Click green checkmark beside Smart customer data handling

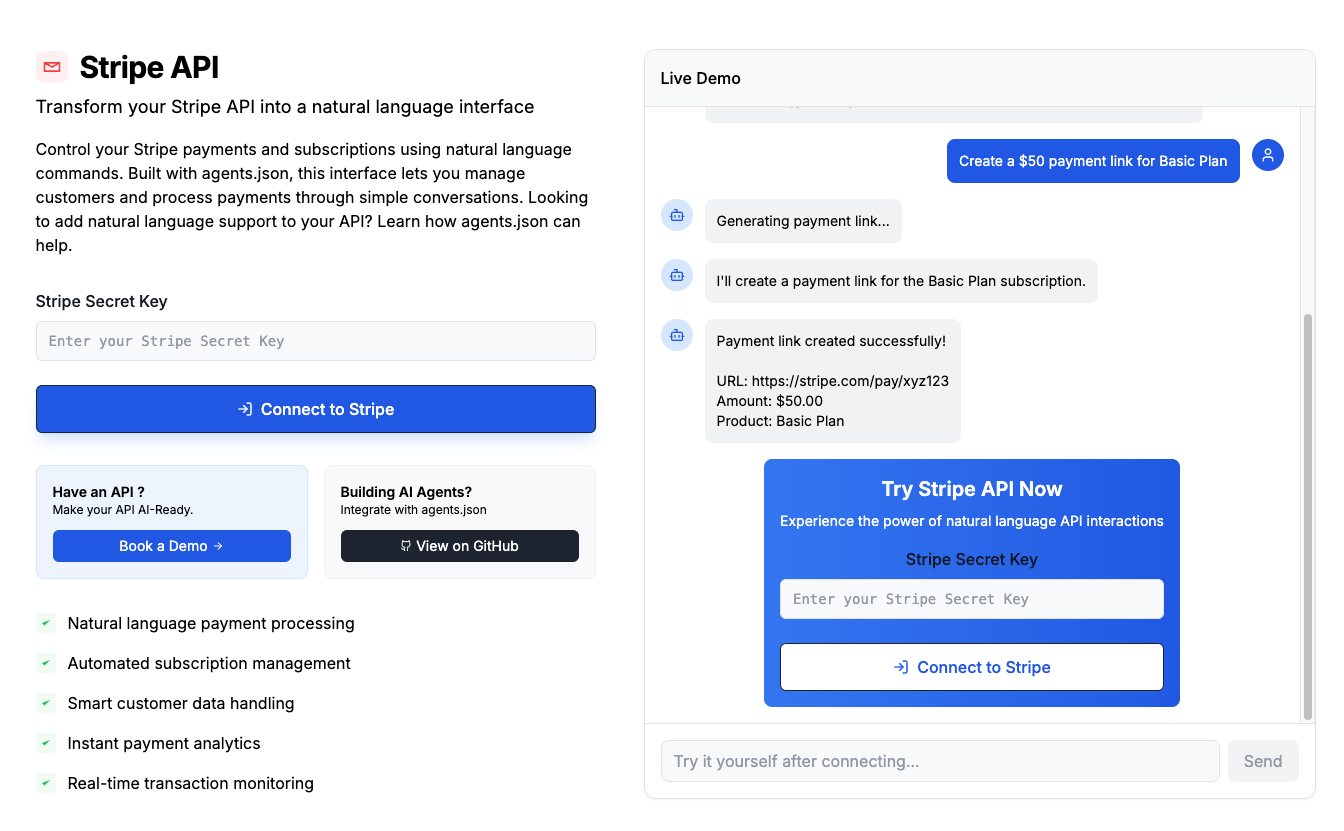pos(46,703)
